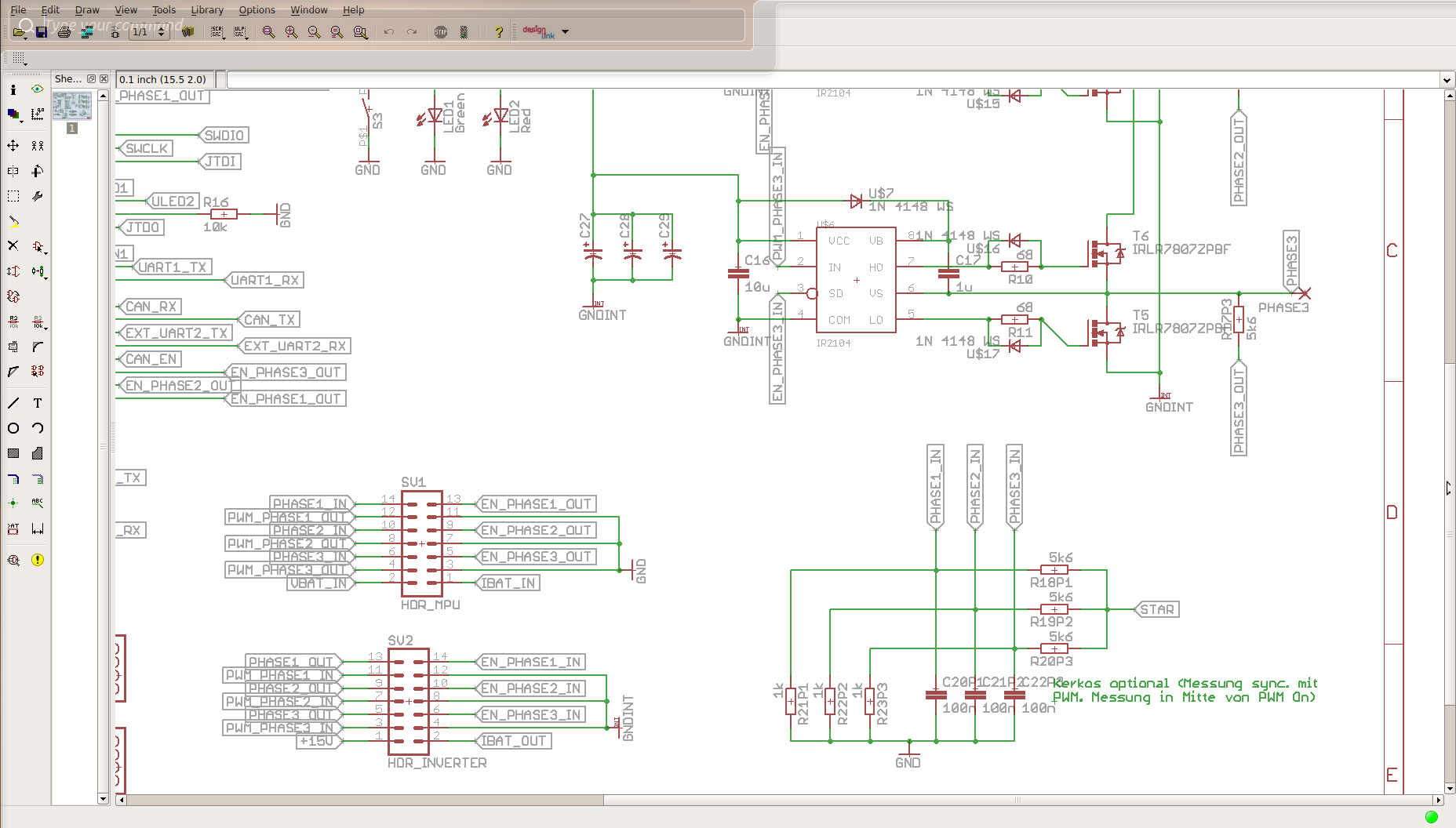Select the Change wrench tool
Image resolution: width=1456 pixels, height=828 pixels.
[x=37, y=196]
